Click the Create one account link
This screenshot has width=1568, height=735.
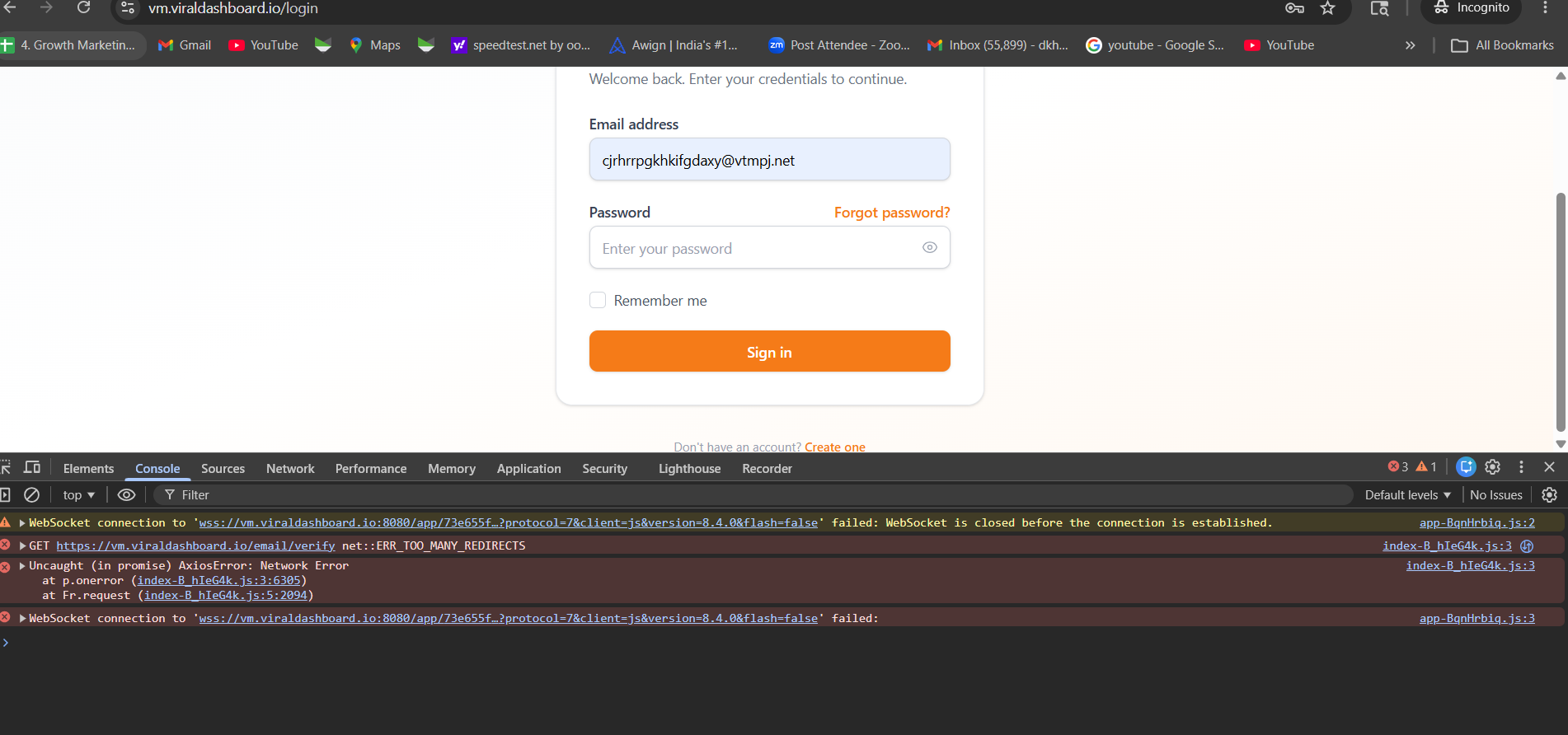835,447
